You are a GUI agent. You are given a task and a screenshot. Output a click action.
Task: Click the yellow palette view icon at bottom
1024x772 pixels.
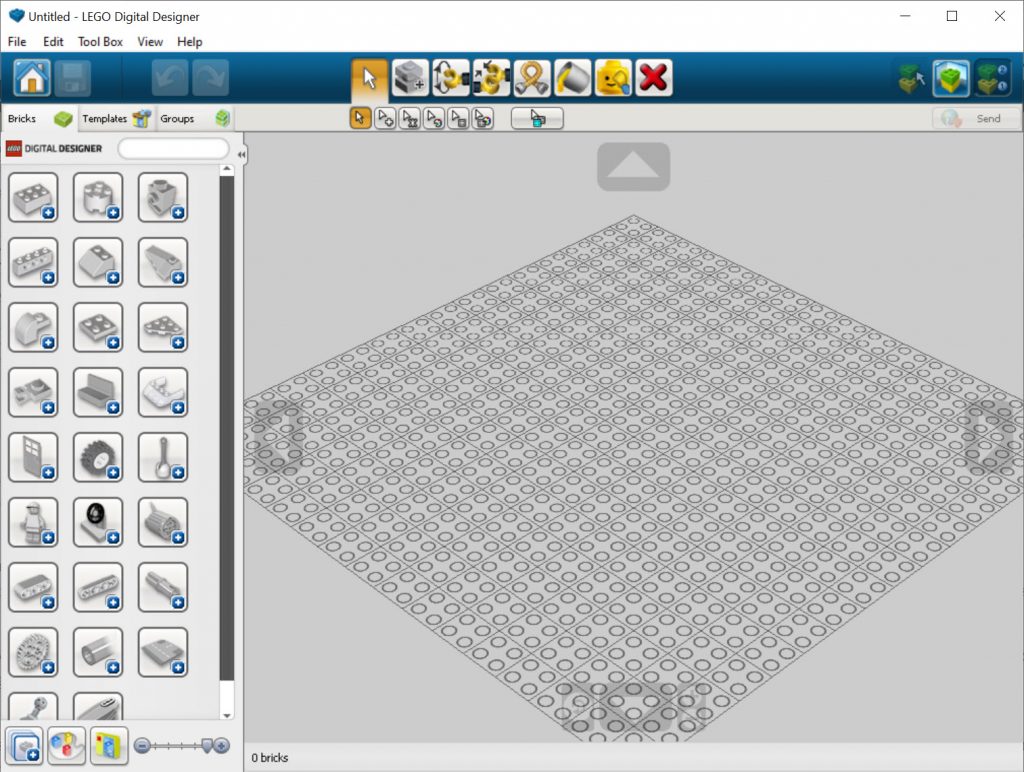(x=109, y=745)
